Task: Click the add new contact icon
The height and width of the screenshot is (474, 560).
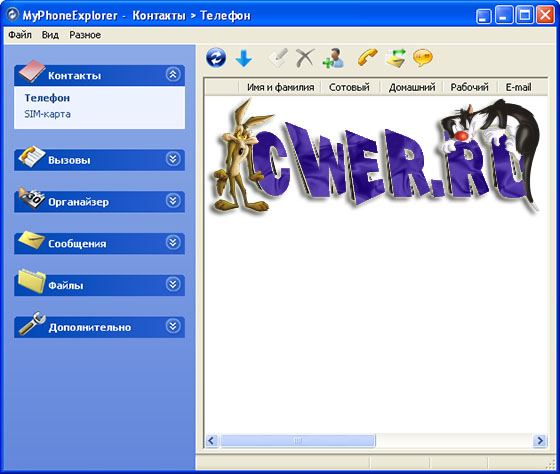Action: [x=333, y=58]
